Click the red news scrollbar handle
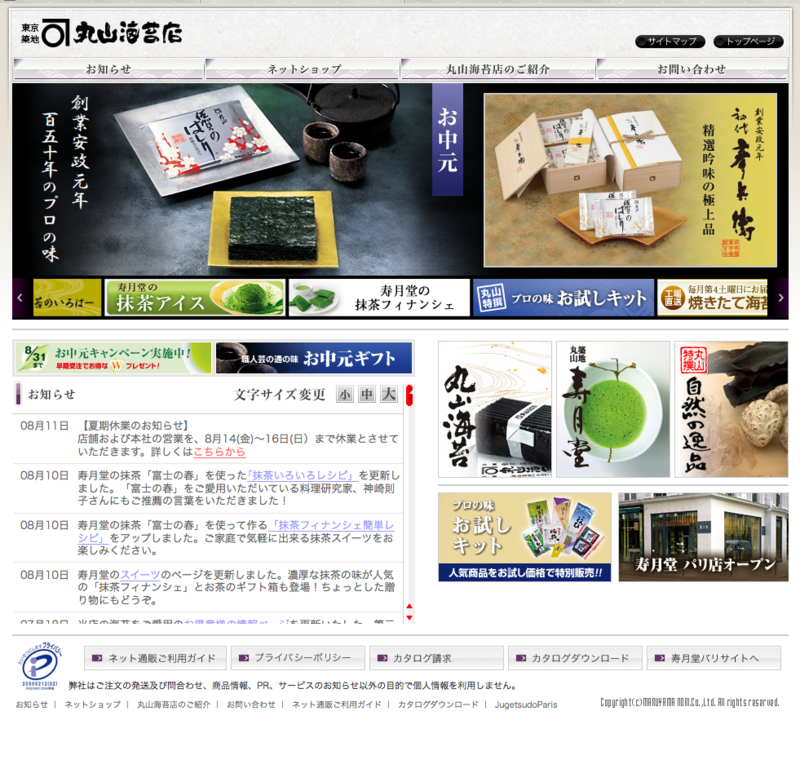The image size is (800, 764). [409, 396]
